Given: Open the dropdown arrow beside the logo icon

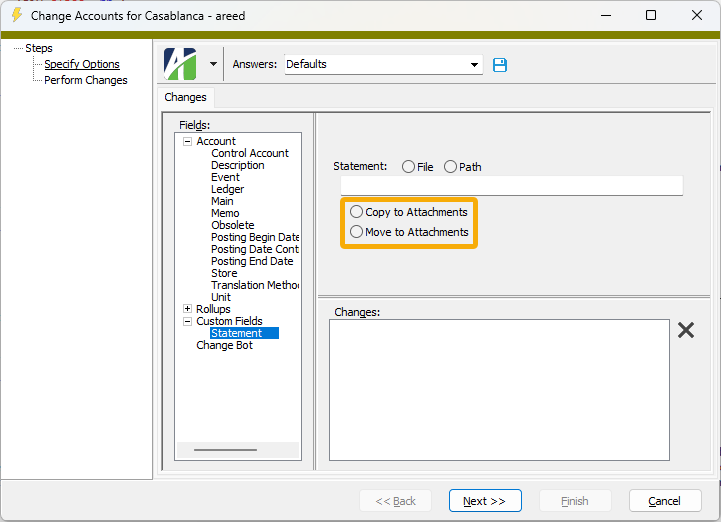Looking at the screenshot, I should click(x=213, y=64).
